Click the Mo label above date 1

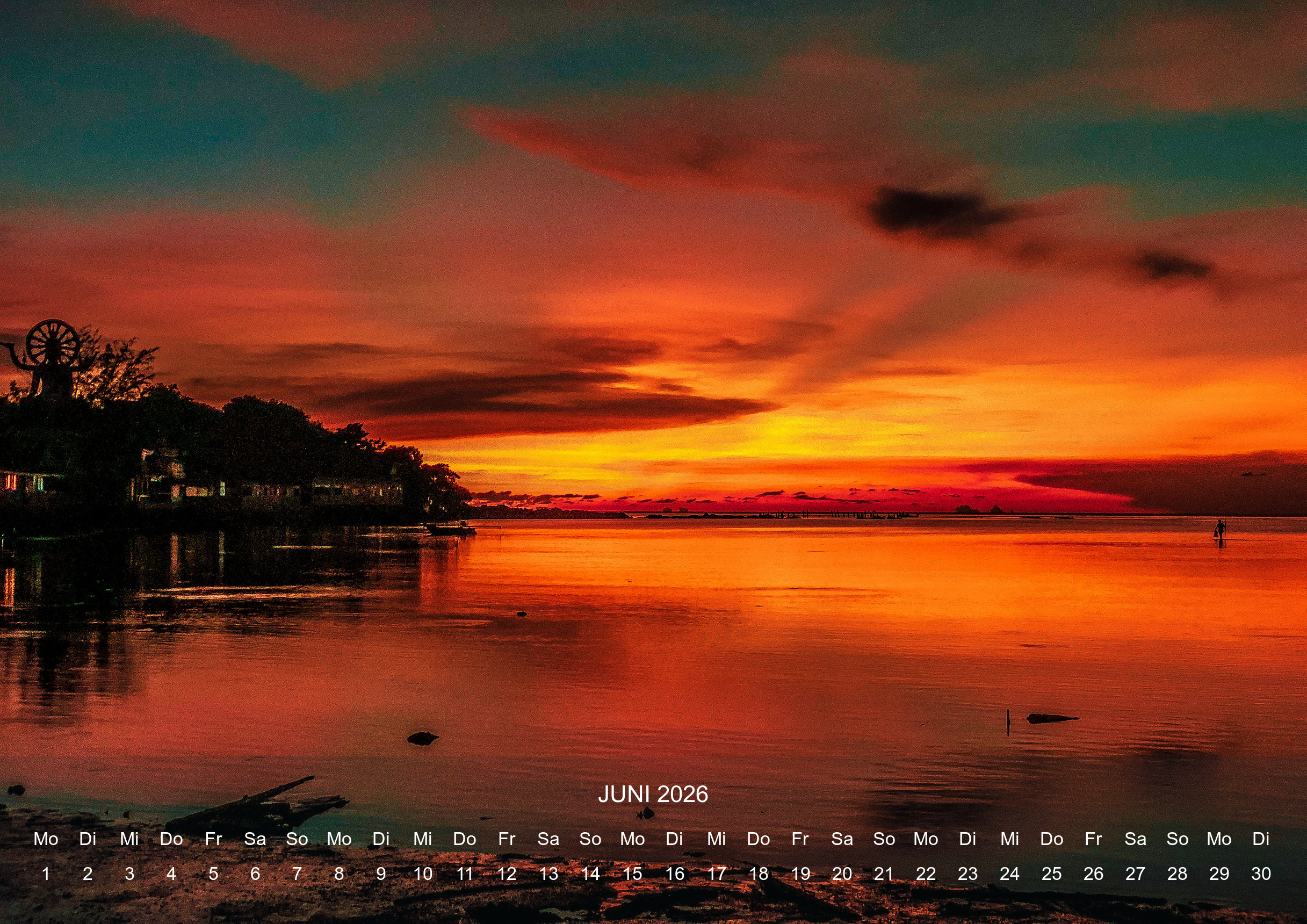[46, 839]
